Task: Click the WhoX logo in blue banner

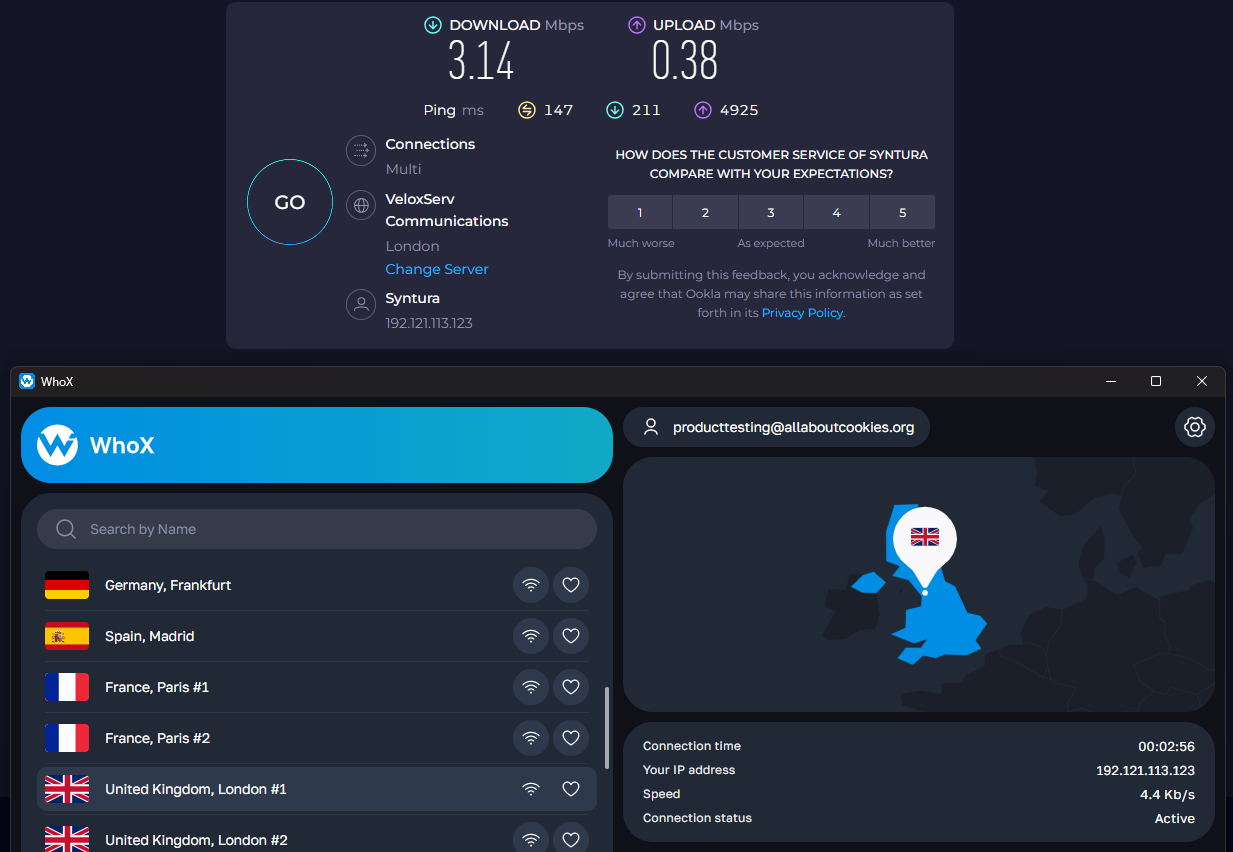Action: click(57, 445)
